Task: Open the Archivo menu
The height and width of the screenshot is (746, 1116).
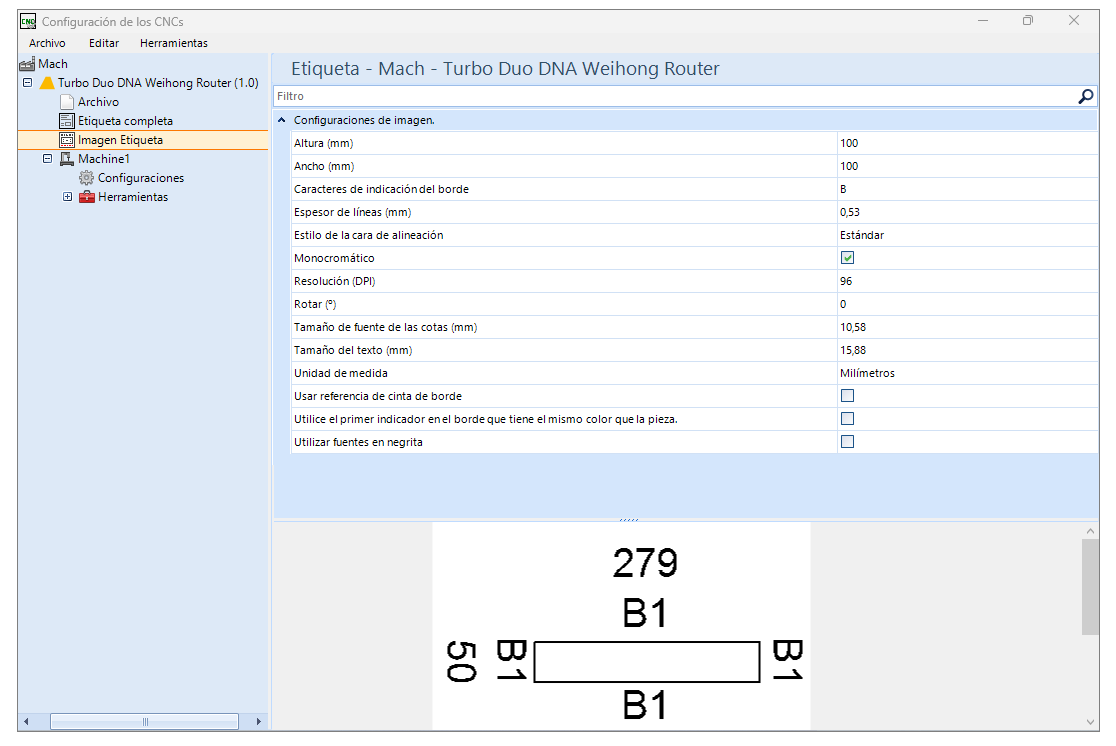Action: click(x=47, y=43)
